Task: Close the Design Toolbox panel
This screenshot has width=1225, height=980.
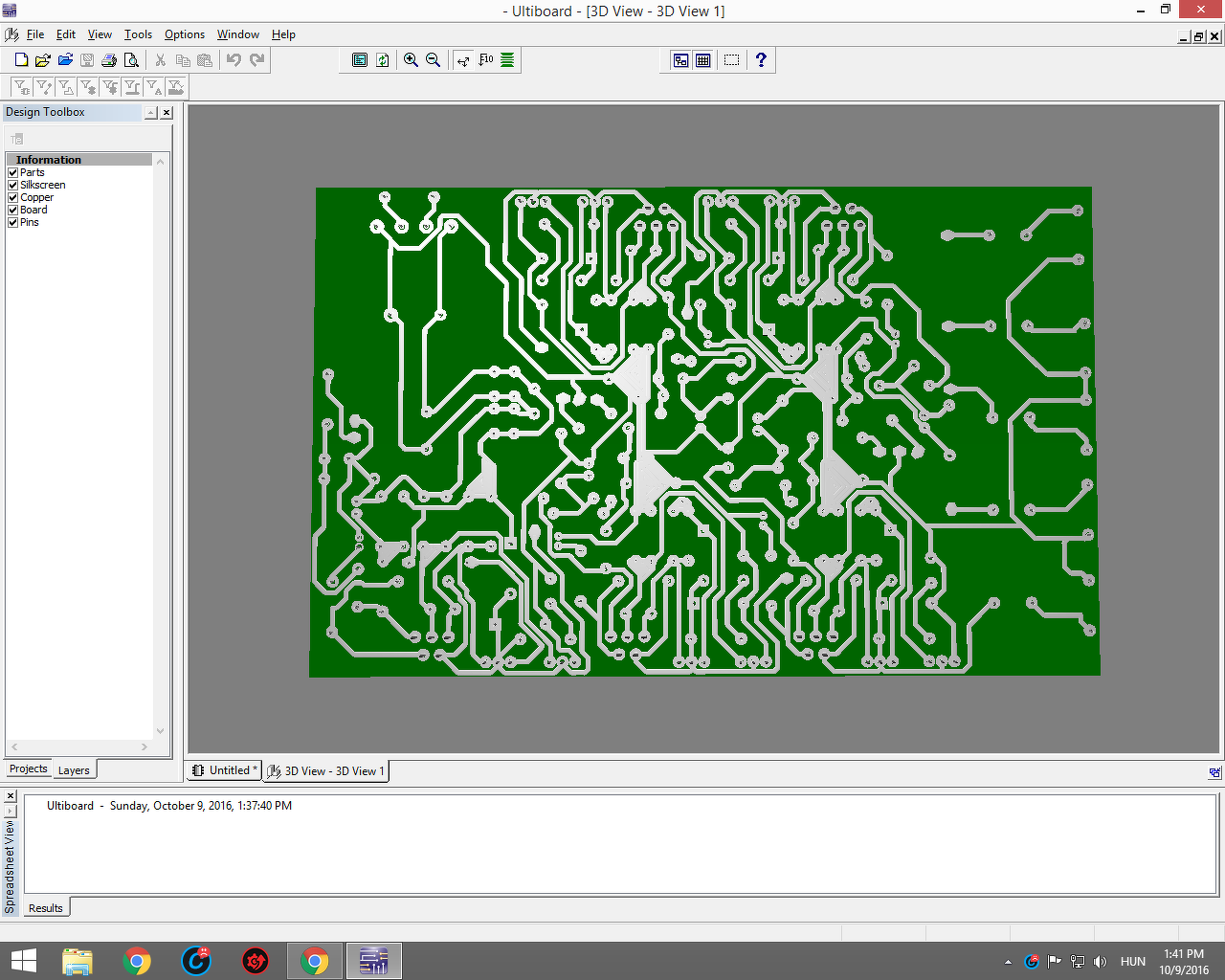Action: [167, 113]
